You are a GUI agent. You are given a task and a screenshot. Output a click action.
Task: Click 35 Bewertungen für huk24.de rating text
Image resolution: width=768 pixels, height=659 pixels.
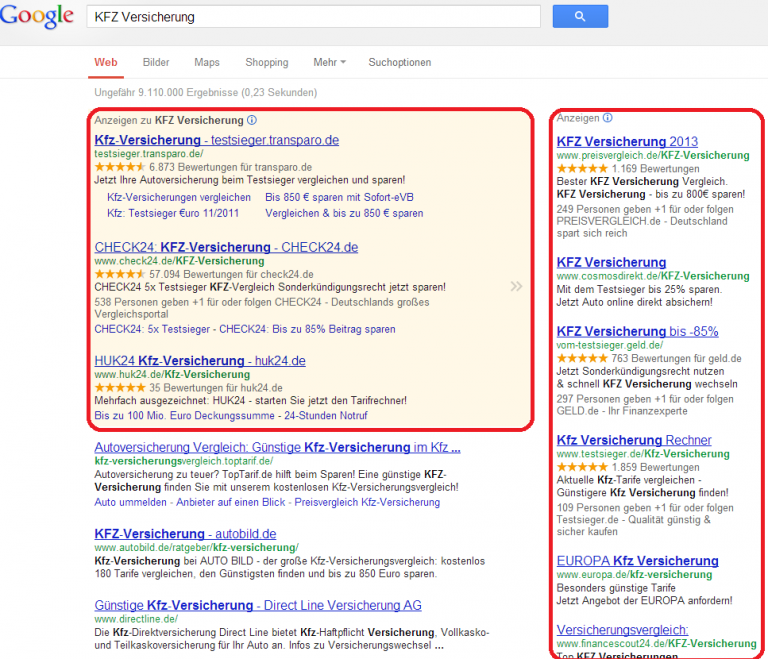pos(216,388)
